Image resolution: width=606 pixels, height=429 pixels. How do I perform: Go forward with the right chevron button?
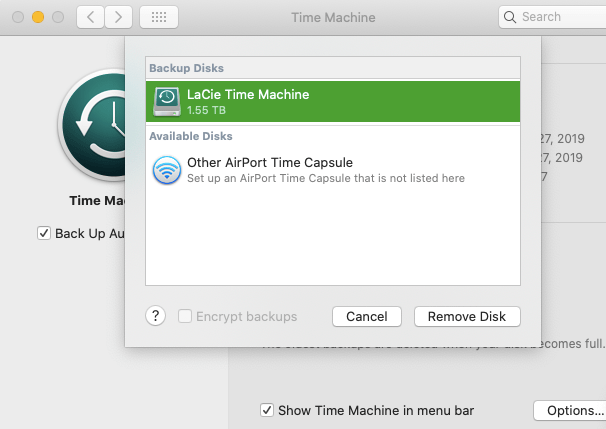118,17
